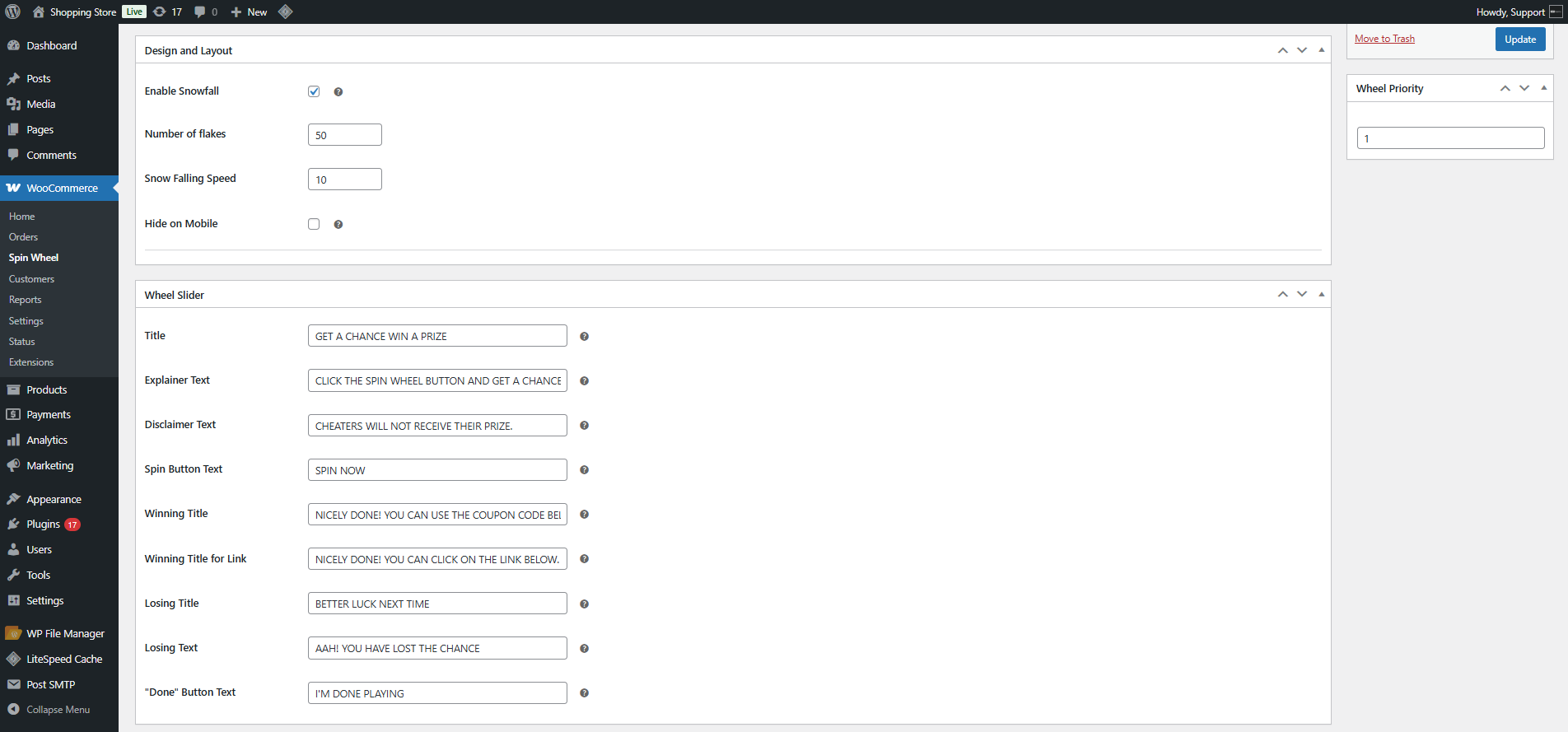Collapse the admin sidebar menu

click(58, 710)
